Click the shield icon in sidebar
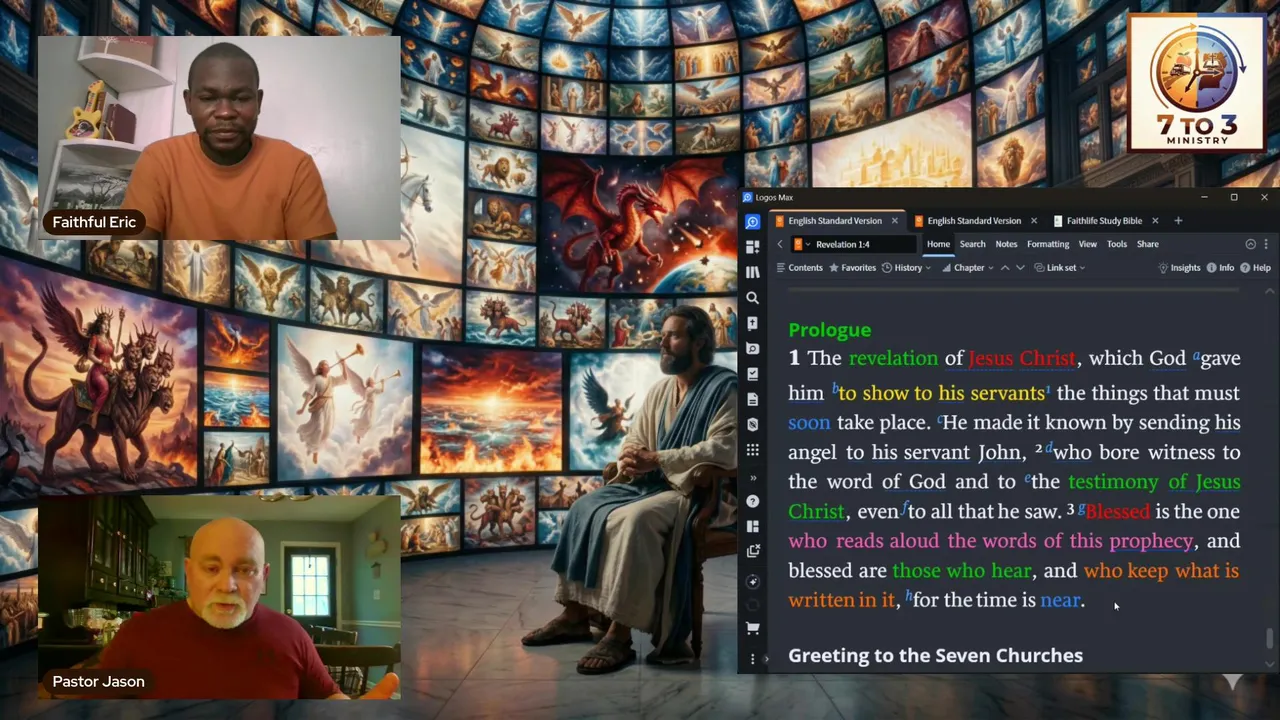Screen dimensions: 1280x720 (753, 425)
